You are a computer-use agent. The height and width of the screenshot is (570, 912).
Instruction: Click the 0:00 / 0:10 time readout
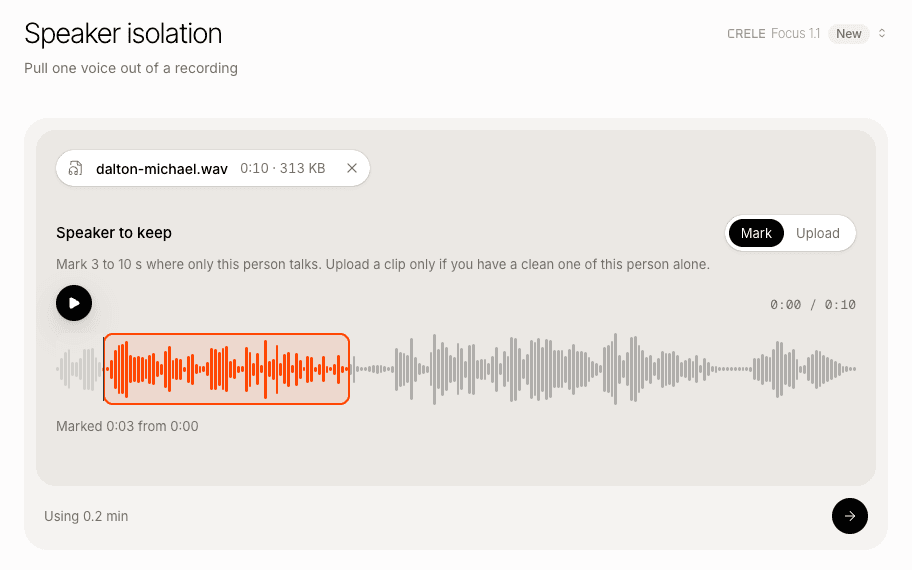(x=813, y=305)
